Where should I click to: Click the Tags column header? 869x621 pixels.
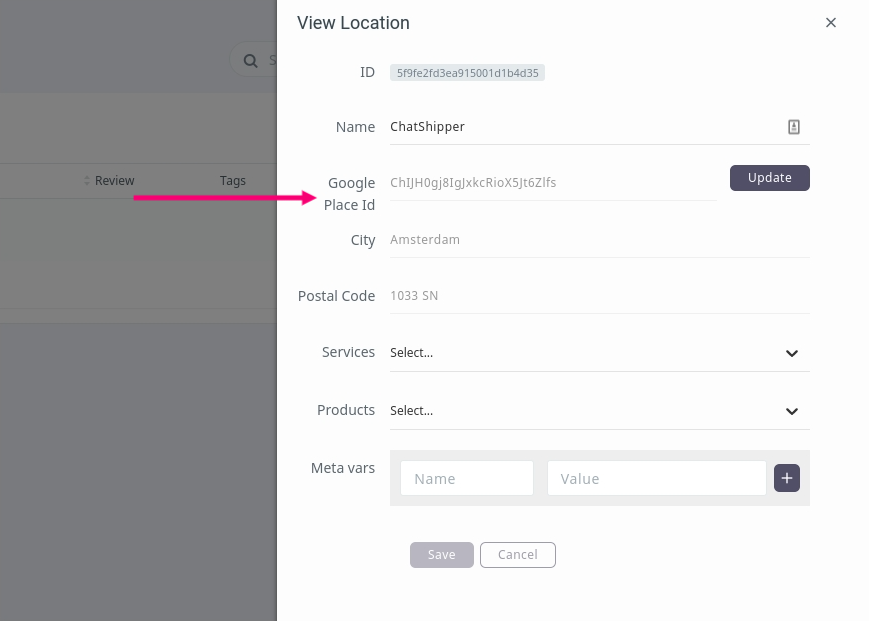(x=232, y=181)
